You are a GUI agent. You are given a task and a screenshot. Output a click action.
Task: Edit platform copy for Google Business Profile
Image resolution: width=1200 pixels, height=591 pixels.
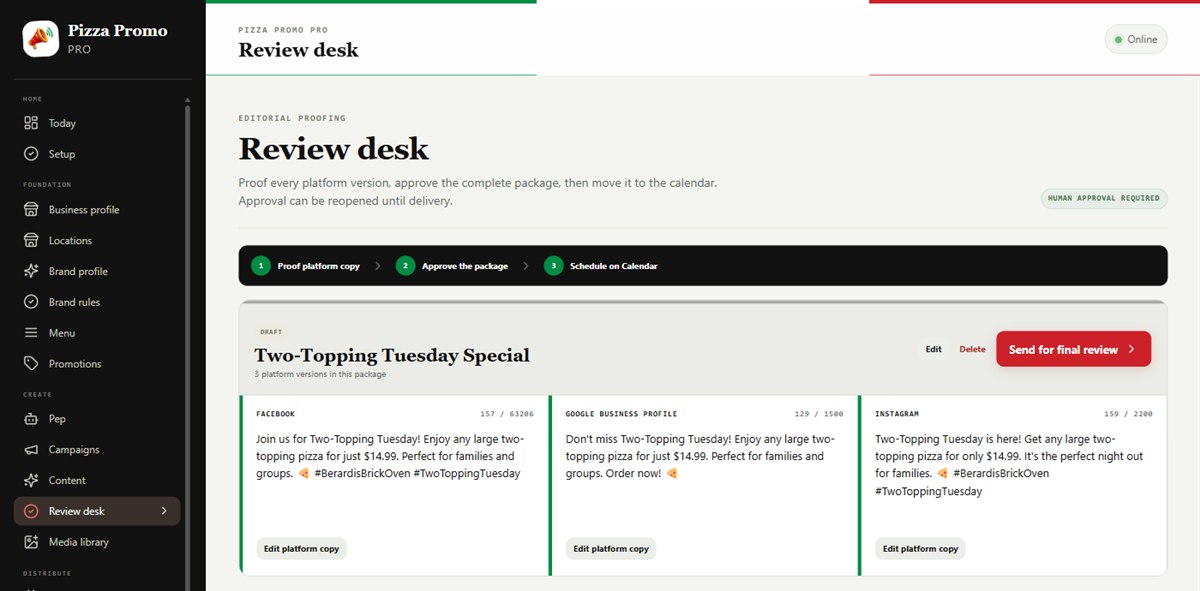611,548
